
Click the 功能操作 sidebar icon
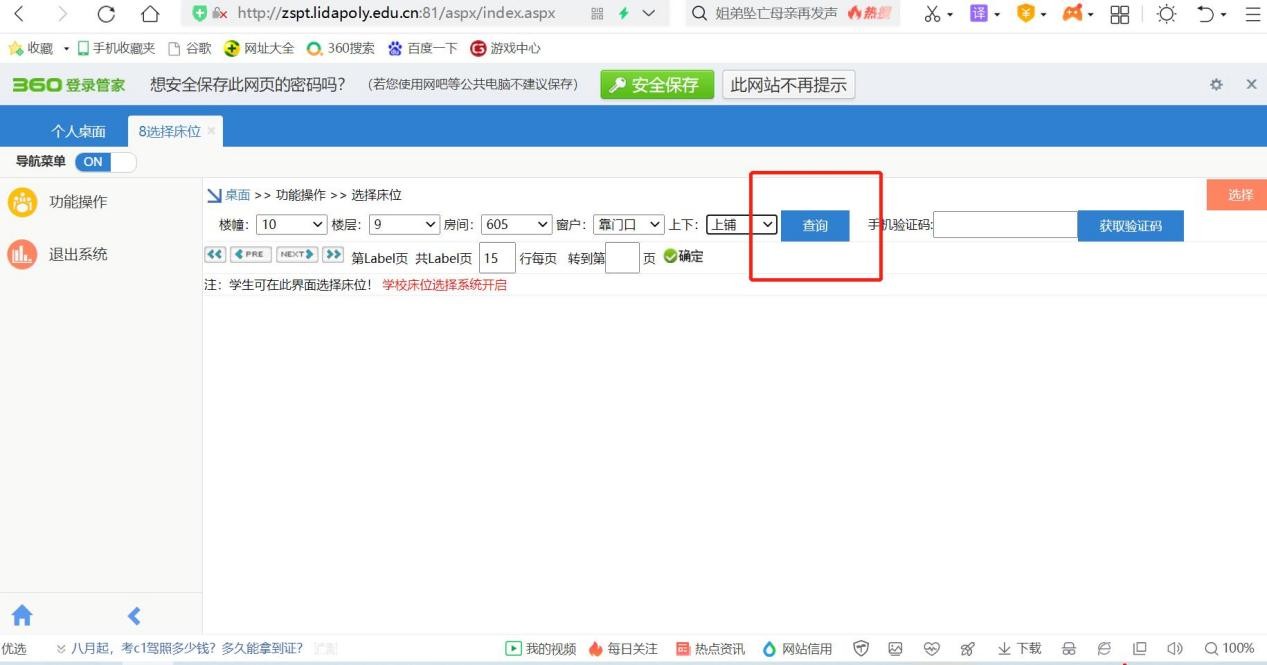22,202
